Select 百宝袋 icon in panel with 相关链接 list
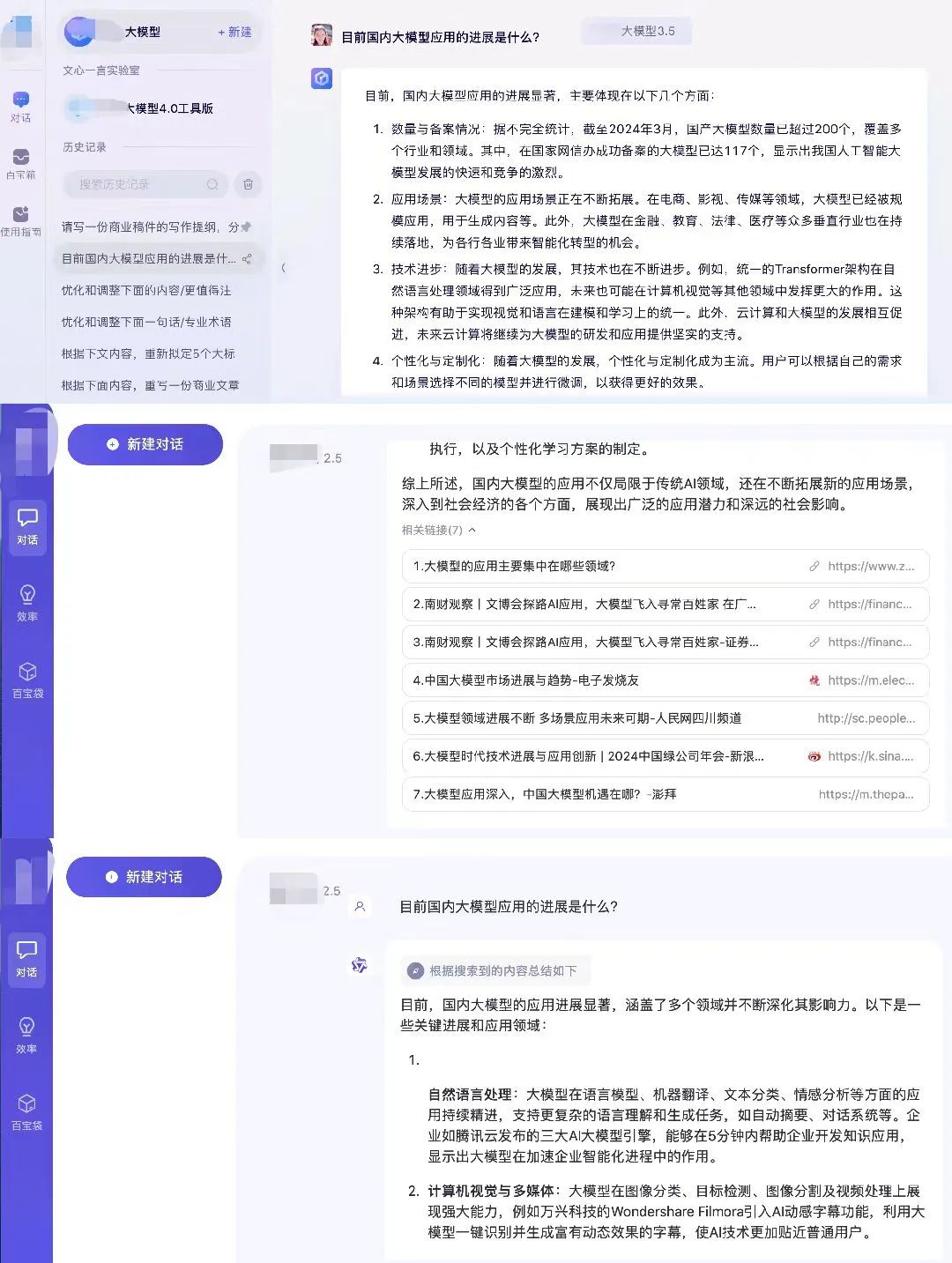Viewport: 952px width, 1263px height. [x=27, y=671]
